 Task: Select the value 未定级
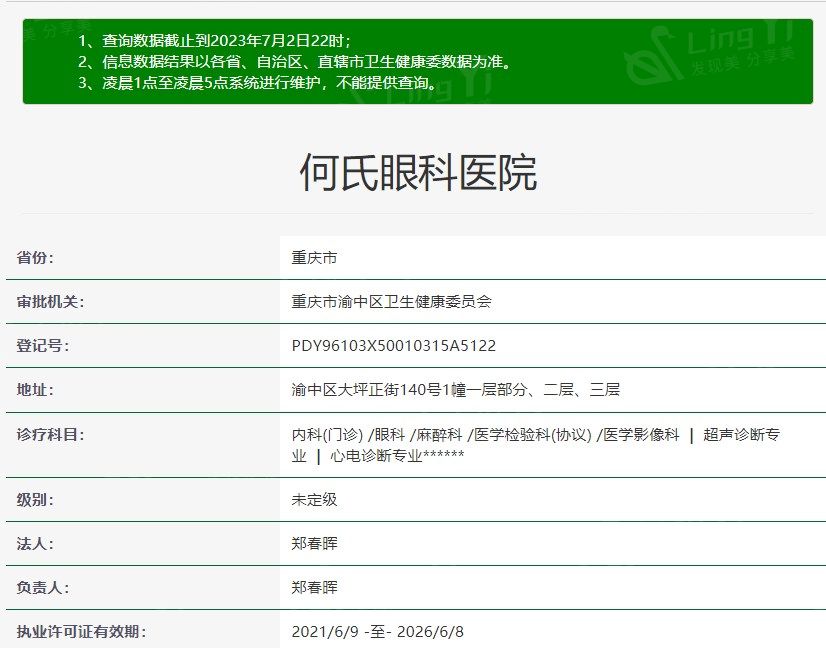click(314, 499)
